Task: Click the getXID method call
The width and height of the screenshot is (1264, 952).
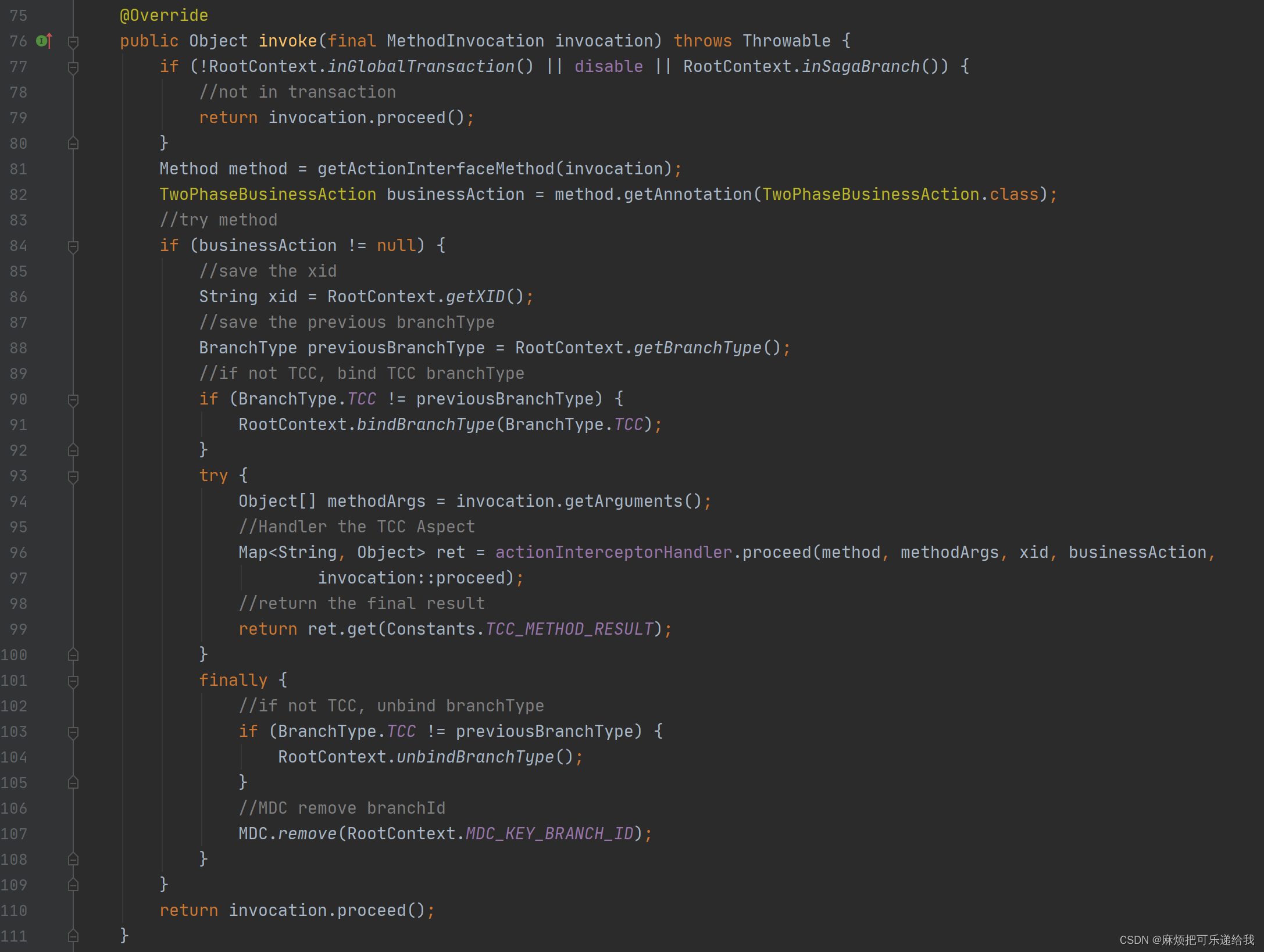Action: [475, 297]
